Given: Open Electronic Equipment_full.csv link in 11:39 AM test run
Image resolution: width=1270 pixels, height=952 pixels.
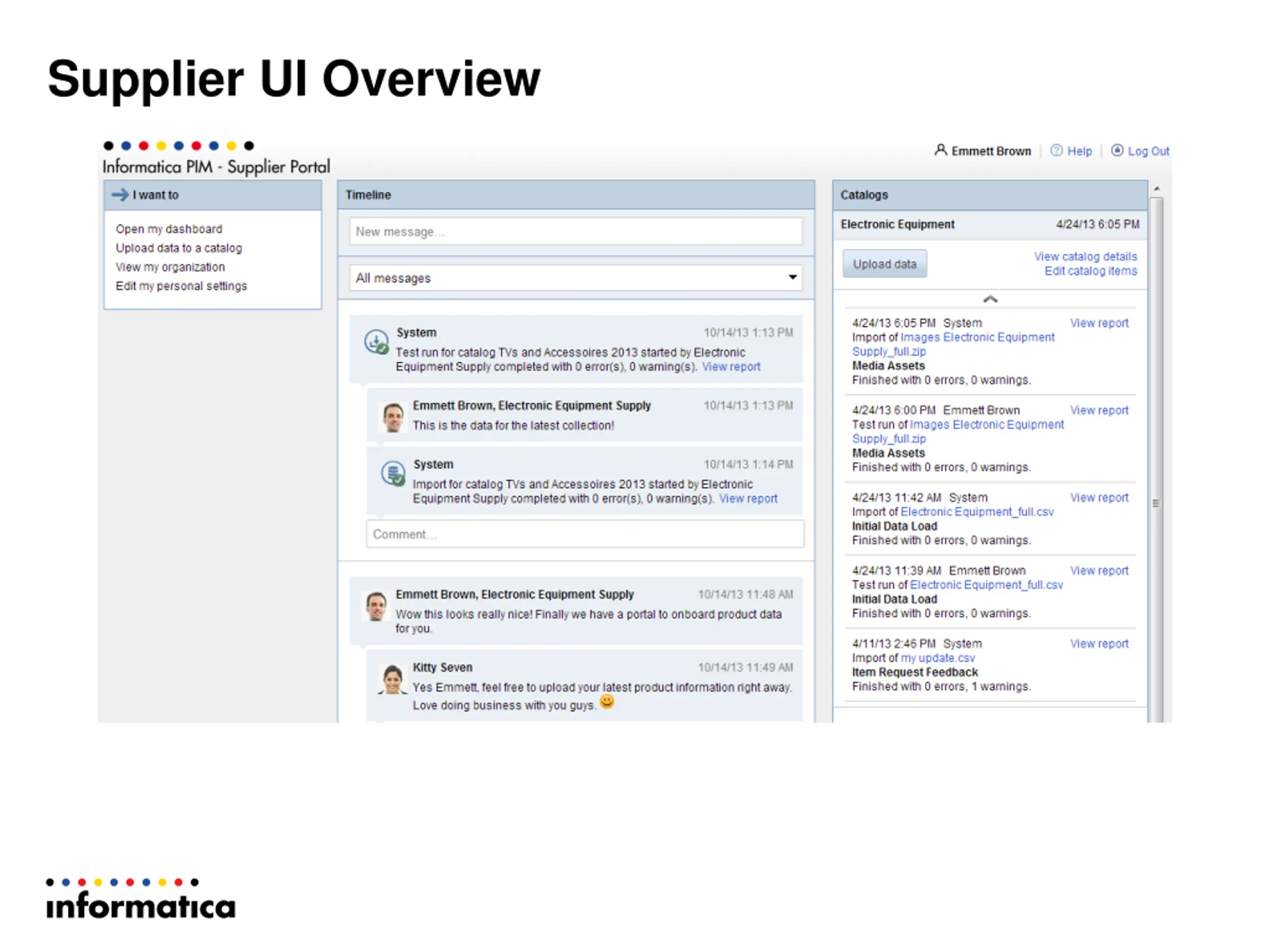Looking at the screenshot, I should (986, 585).
